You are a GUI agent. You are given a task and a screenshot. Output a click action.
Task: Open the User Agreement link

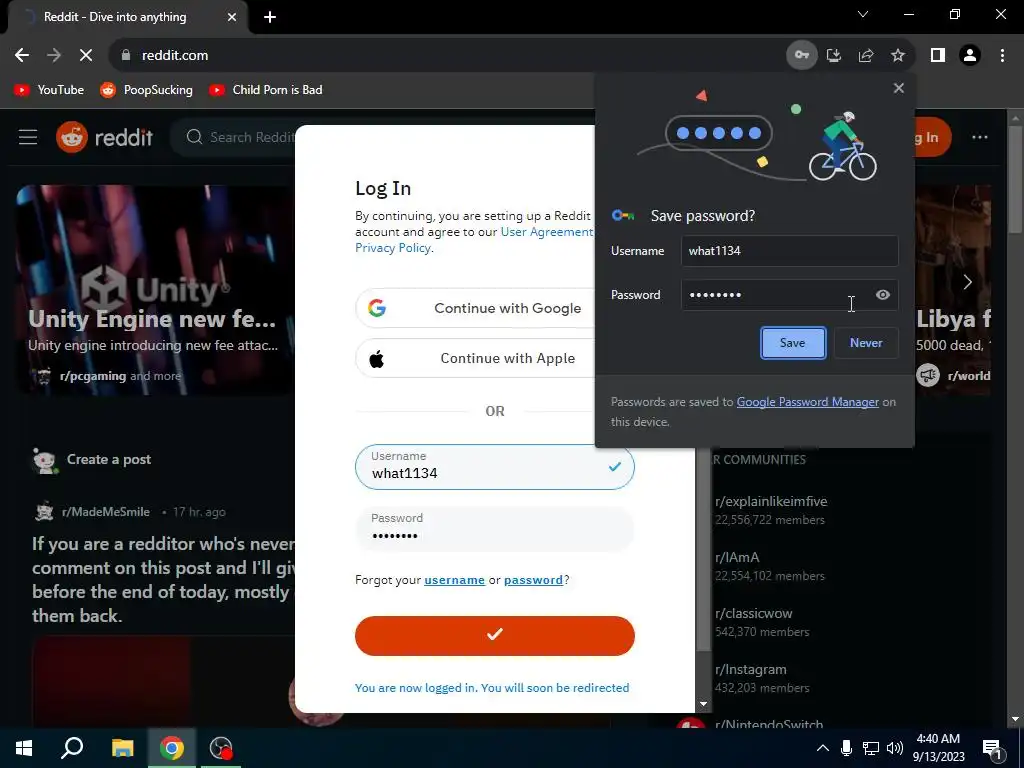tap(547, 232)
